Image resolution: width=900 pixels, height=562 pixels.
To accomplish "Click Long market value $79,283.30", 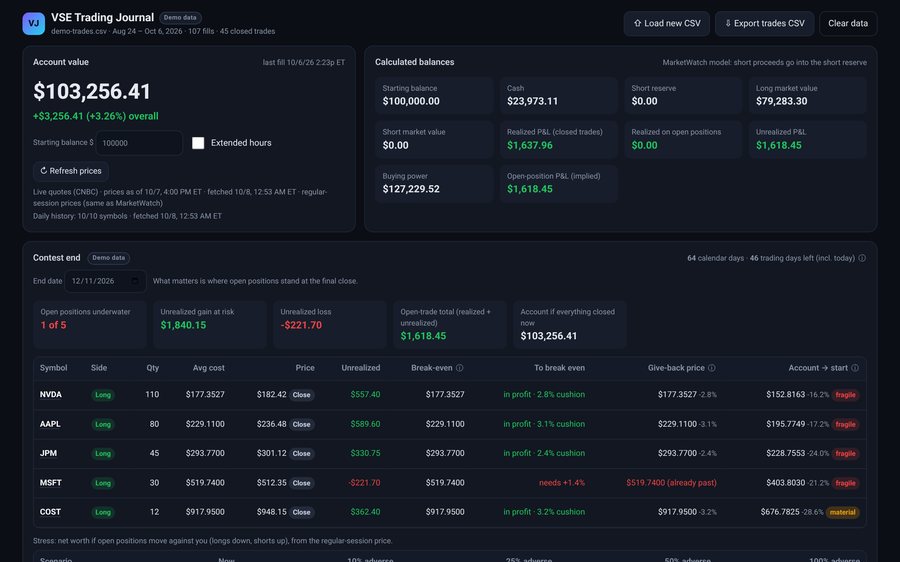I will pyautogui.click(x=781, y=101).
